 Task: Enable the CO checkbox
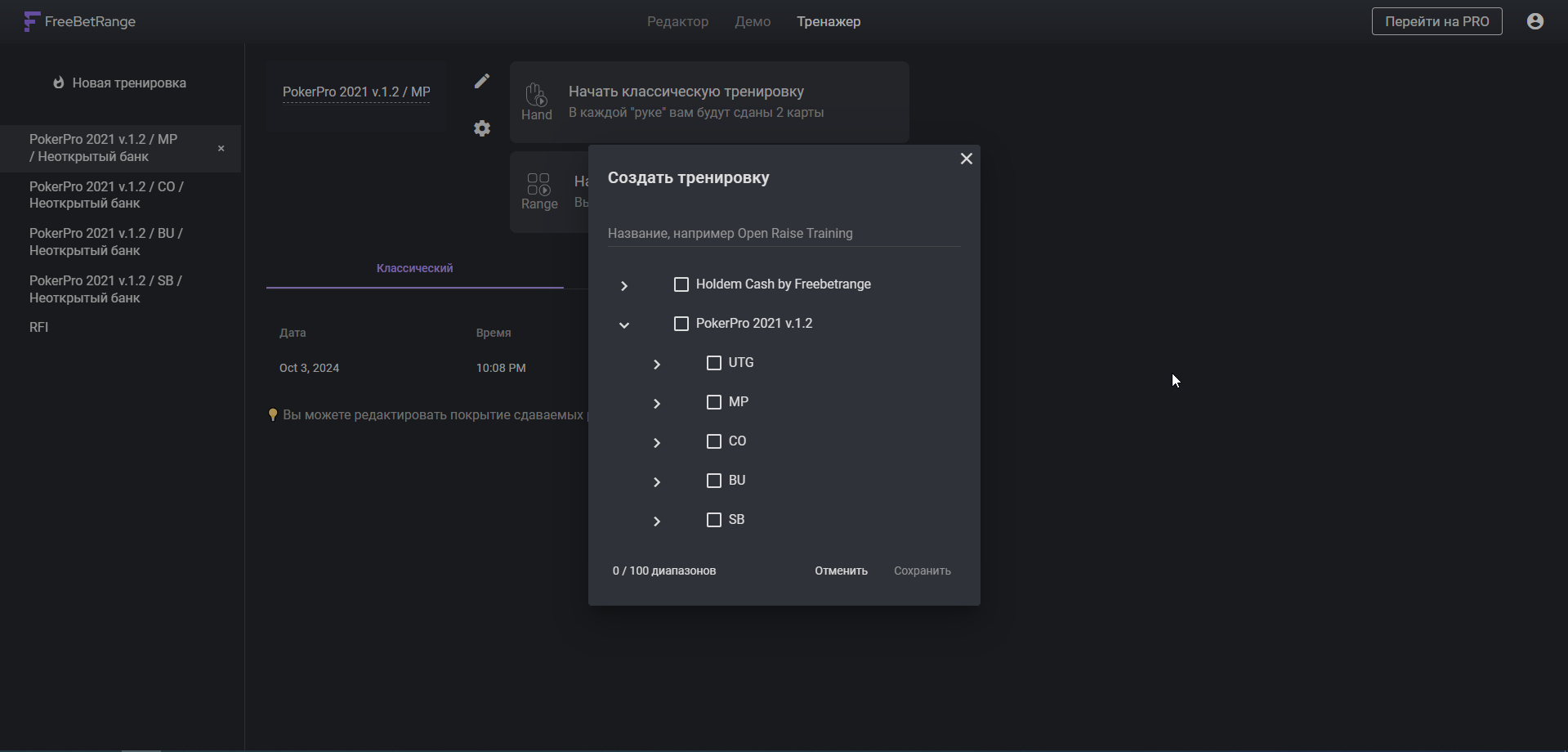[714, 441]
